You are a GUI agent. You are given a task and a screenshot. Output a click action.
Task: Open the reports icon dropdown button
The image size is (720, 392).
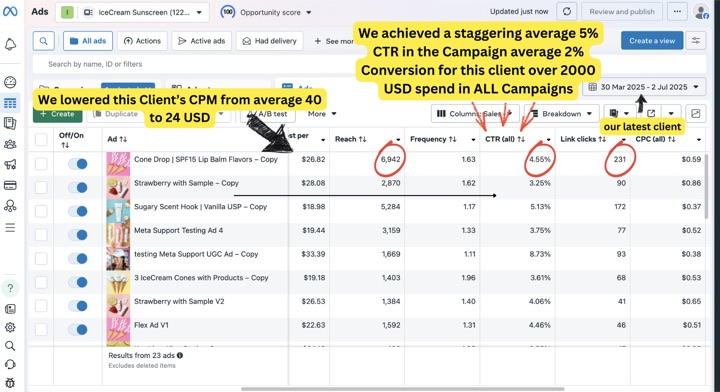tap(619, 113)
